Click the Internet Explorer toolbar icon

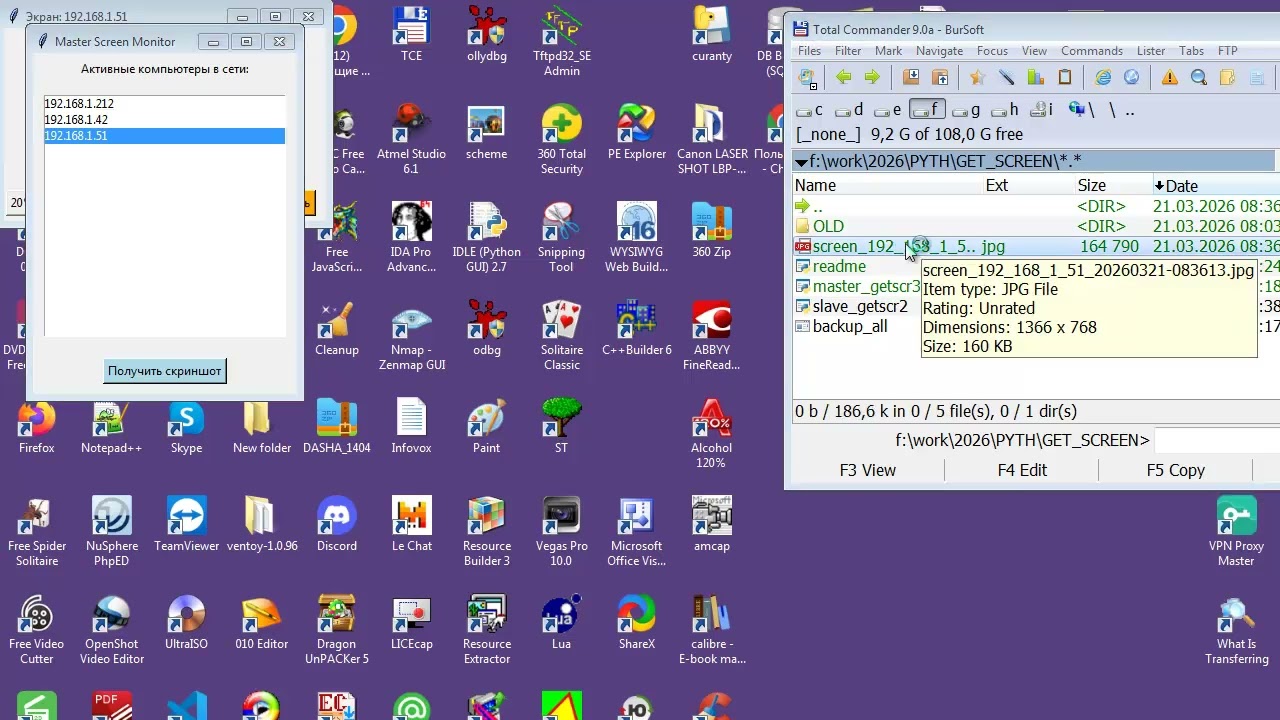point(1103,78)
